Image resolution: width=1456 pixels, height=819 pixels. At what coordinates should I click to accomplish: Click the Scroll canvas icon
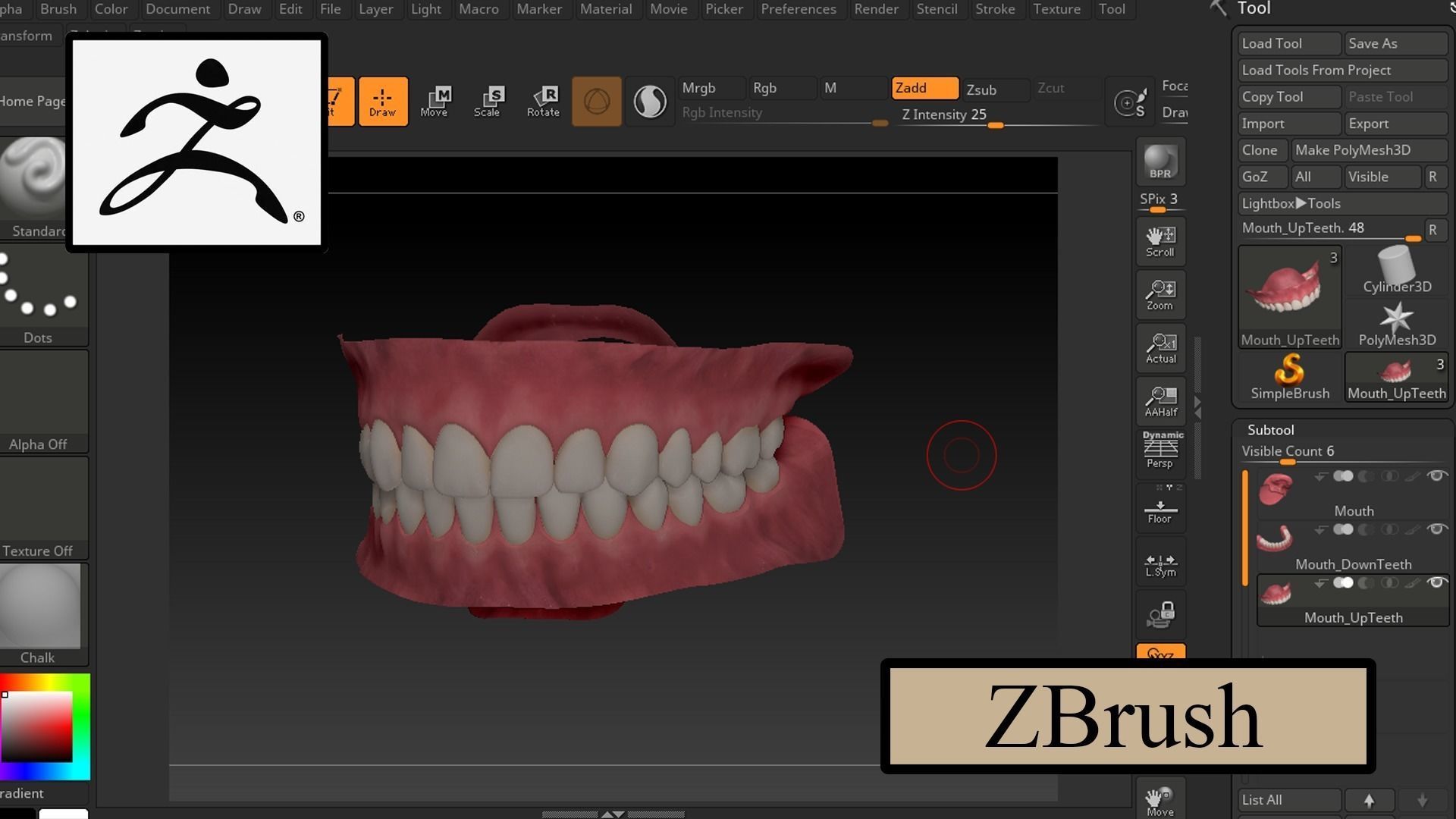(1160, 242)
